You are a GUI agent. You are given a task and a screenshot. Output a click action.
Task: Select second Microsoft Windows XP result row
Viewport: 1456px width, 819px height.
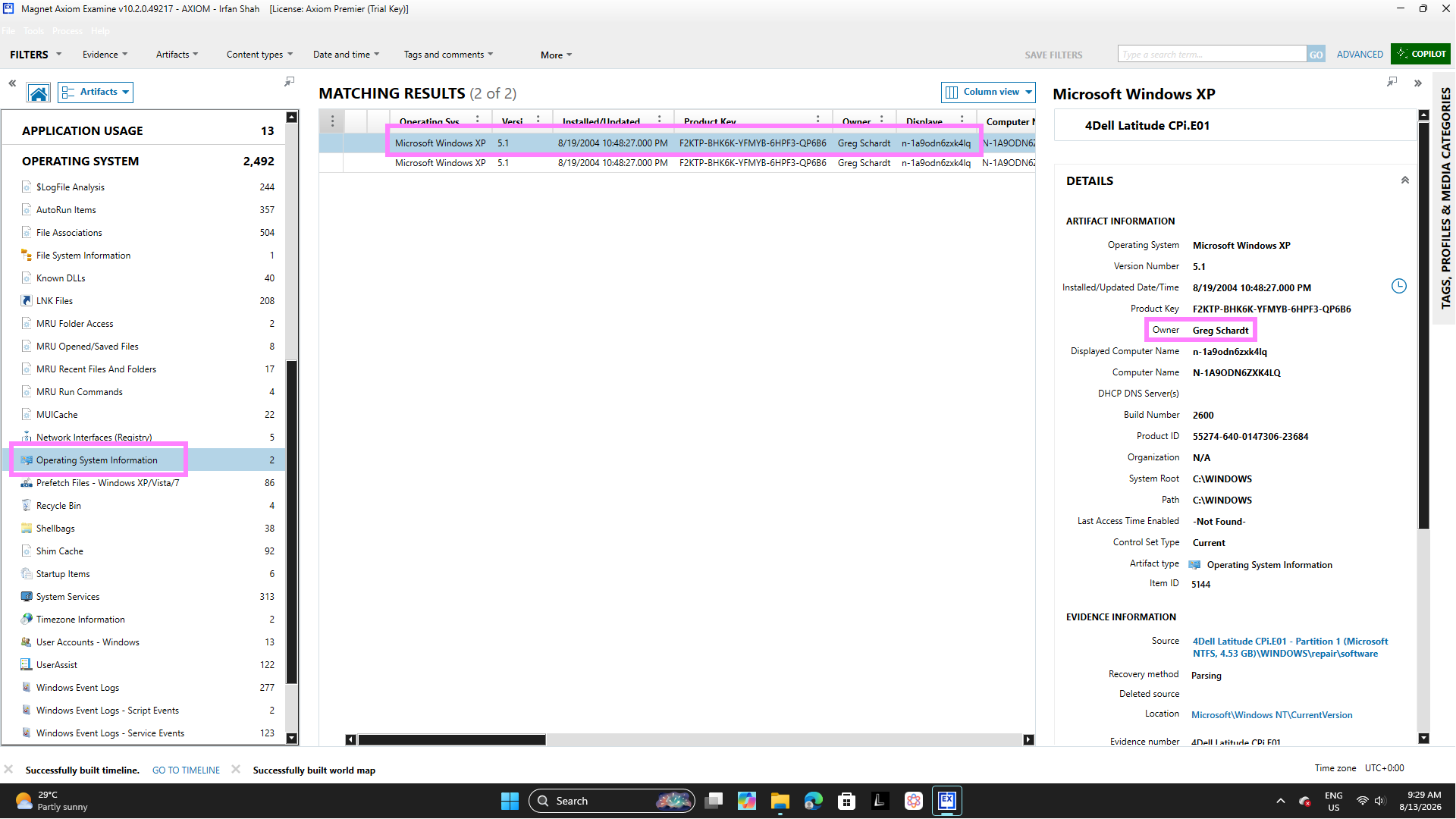[677, 162]
